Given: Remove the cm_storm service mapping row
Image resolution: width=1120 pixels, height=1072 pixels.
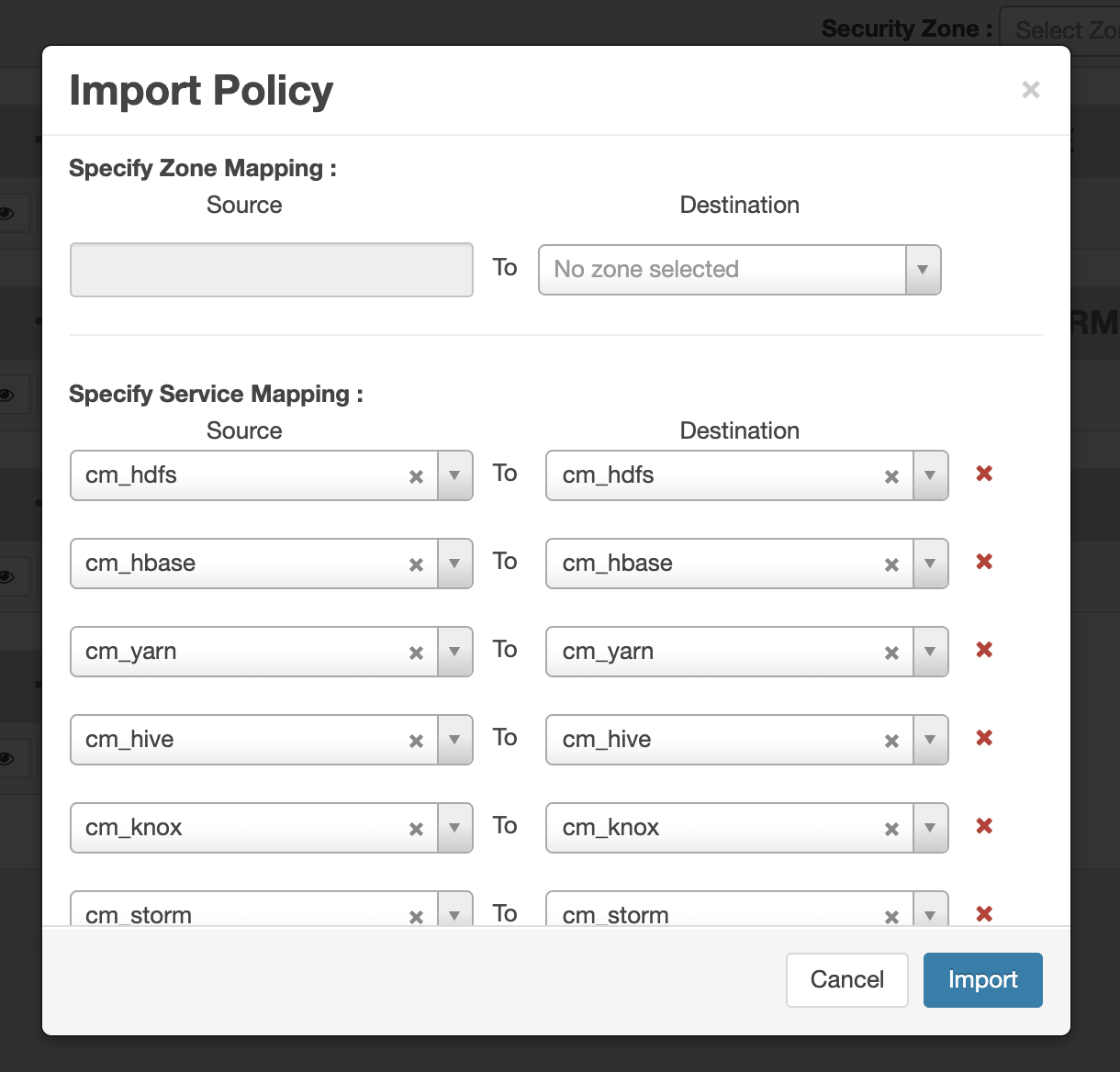Looking at the screenshot, I should [984, 913].
